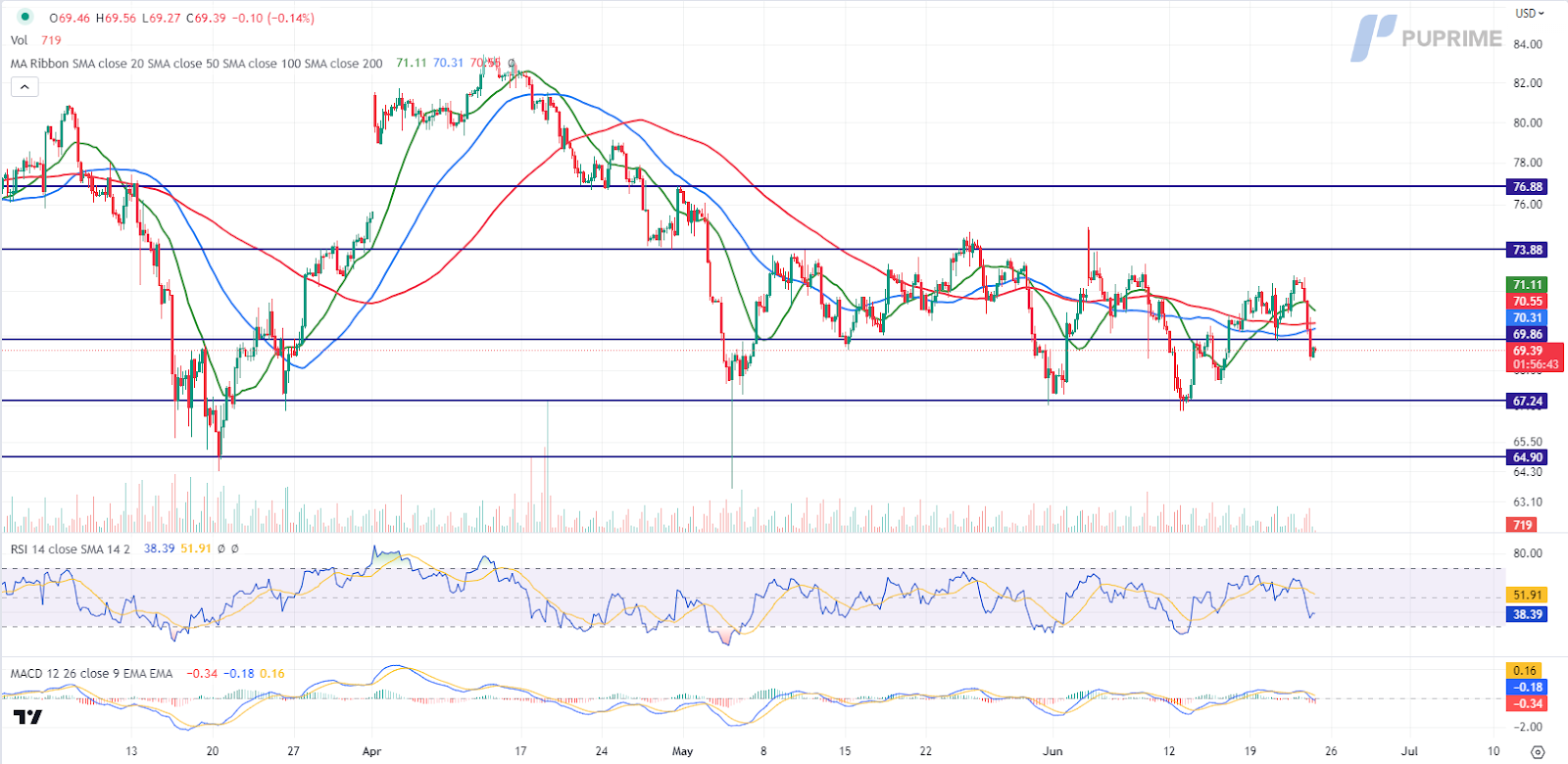
Task: Click the blue 38.39 RSI value label
Action: (x=1527, y=614)
